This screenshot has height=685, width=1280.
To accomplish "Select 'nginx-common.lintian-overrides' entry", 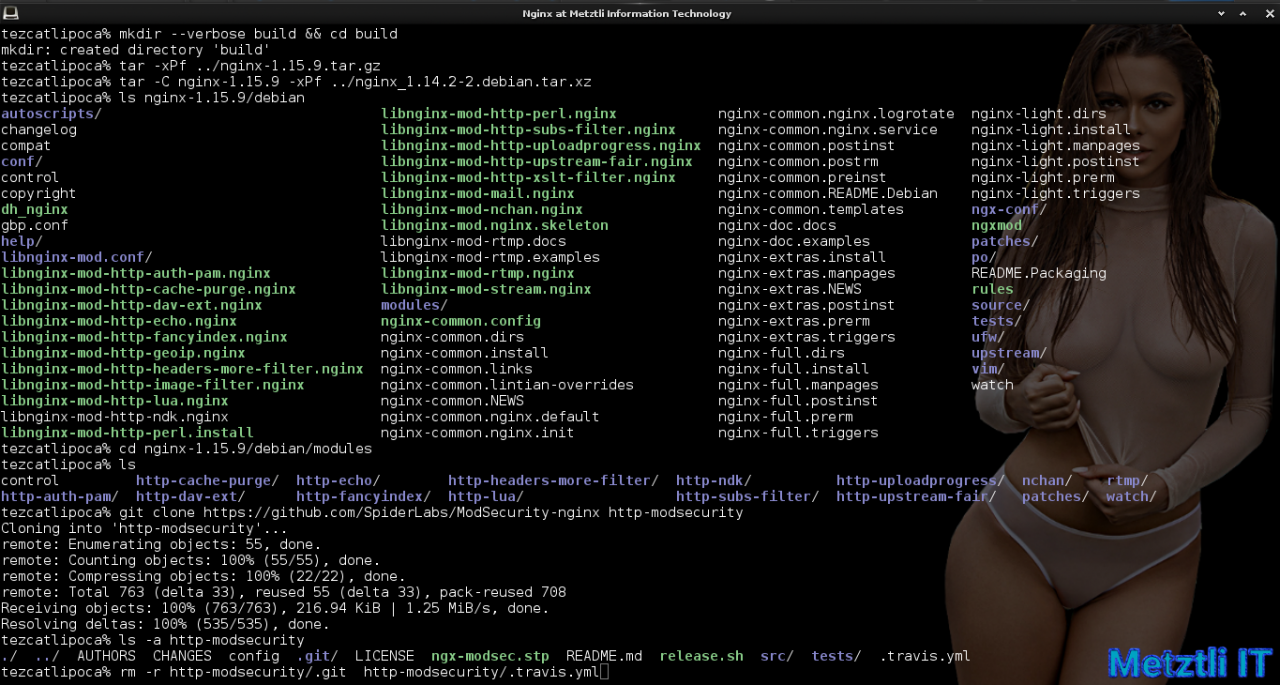I will pos(507,385).
